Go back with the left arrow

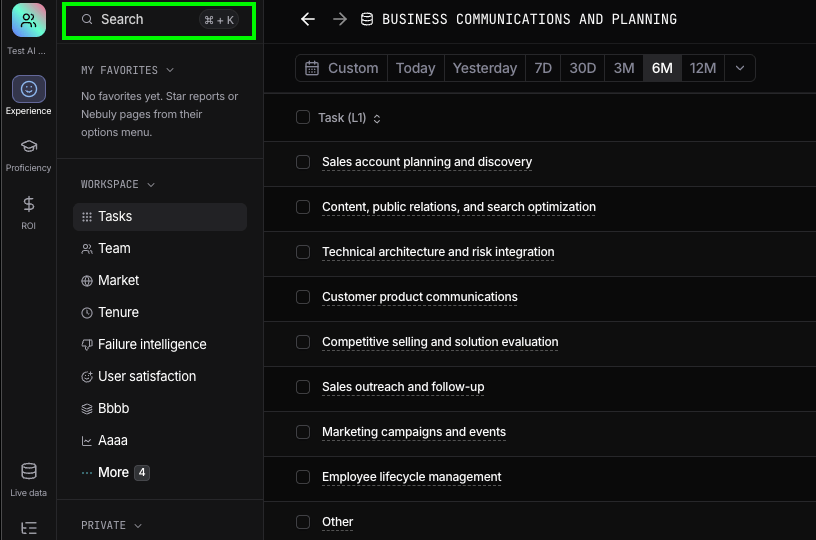pos(308,20)
